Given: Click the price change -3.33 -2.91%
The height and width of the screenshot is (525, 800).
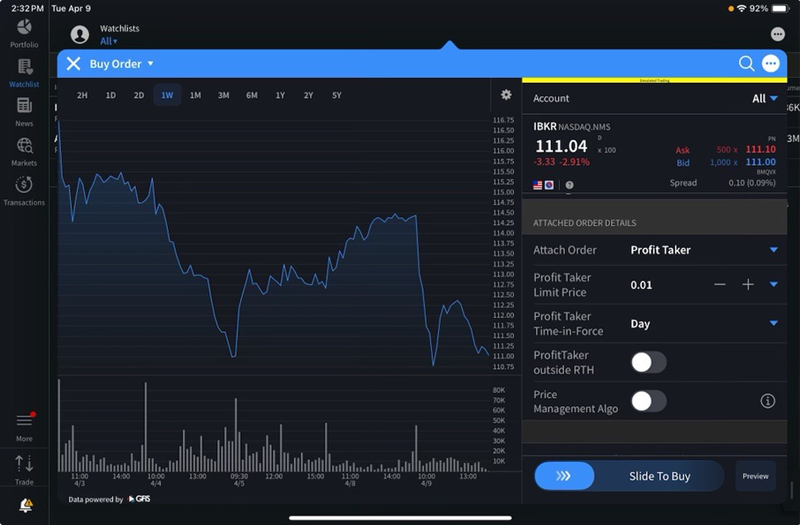Looking at the screenshot, I should click(x=562, y=162).
